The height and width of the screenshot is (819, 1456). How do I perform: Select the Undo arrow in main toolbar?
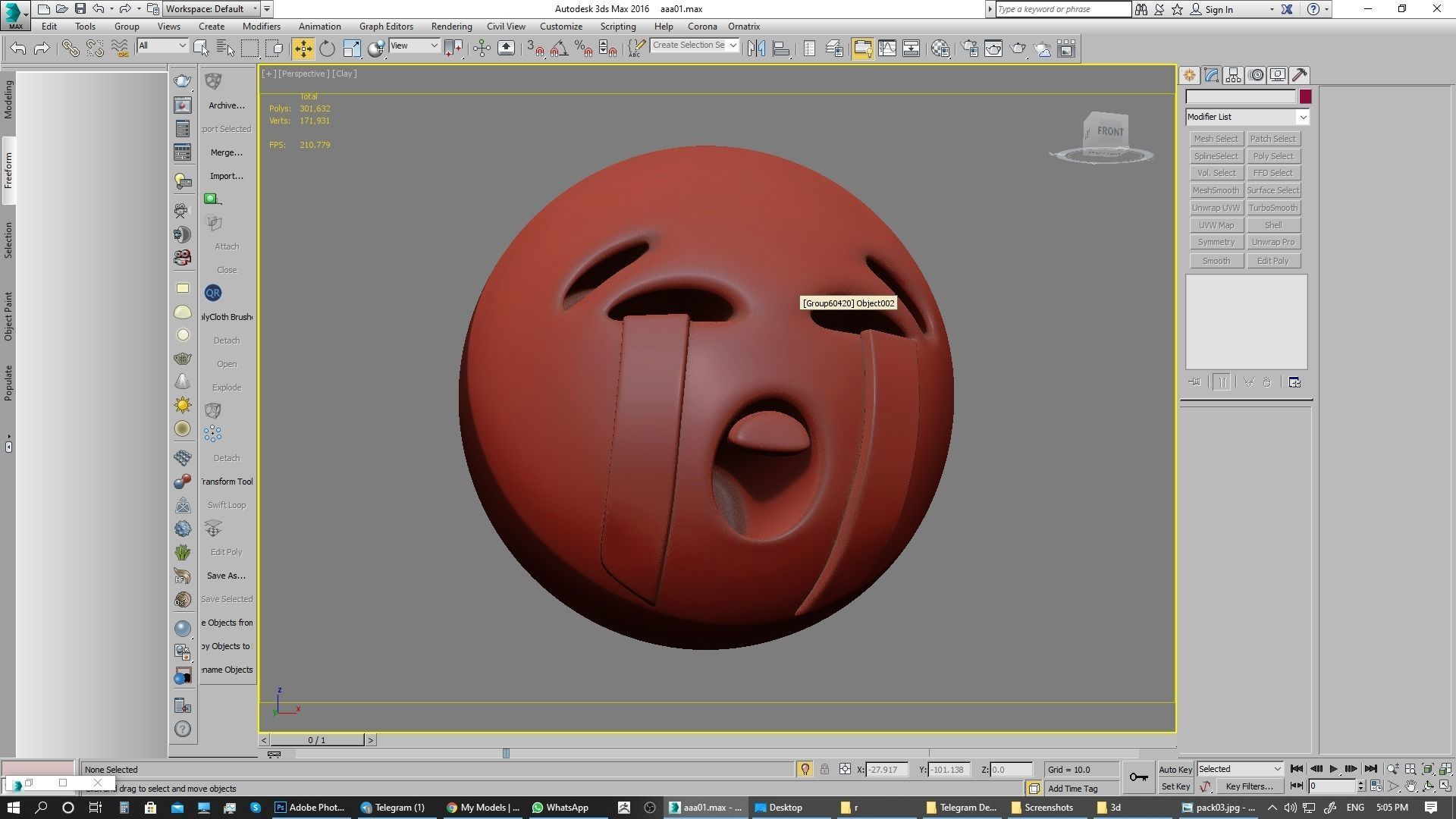coord(18,49)
